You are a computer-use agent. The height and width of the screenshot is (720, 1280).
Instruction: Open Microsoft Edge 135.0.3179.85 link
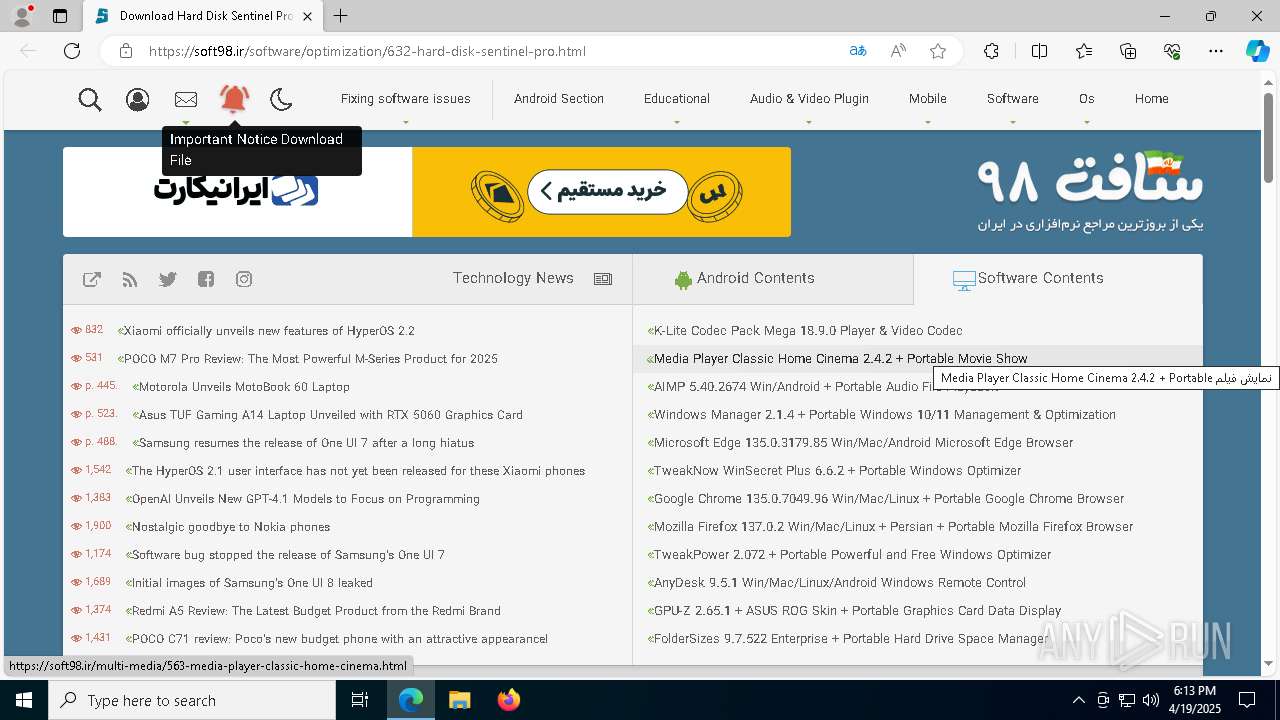pyautogui.click(x=863, y=443)
